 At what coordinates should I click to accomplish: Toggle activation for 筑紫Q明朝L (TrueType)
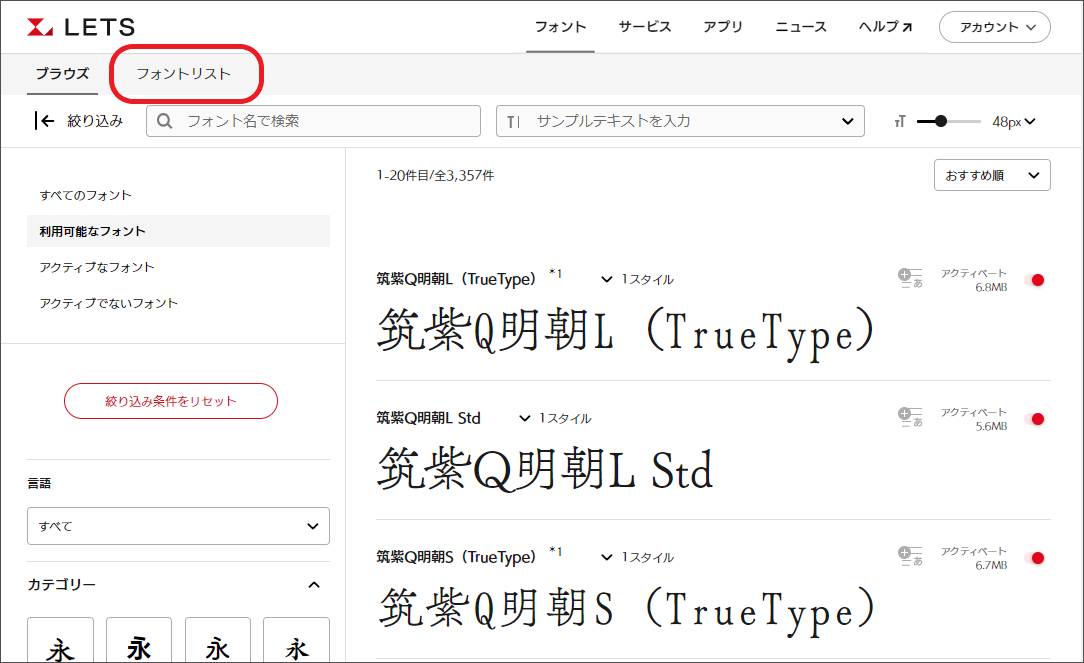tap(1035, 280)
